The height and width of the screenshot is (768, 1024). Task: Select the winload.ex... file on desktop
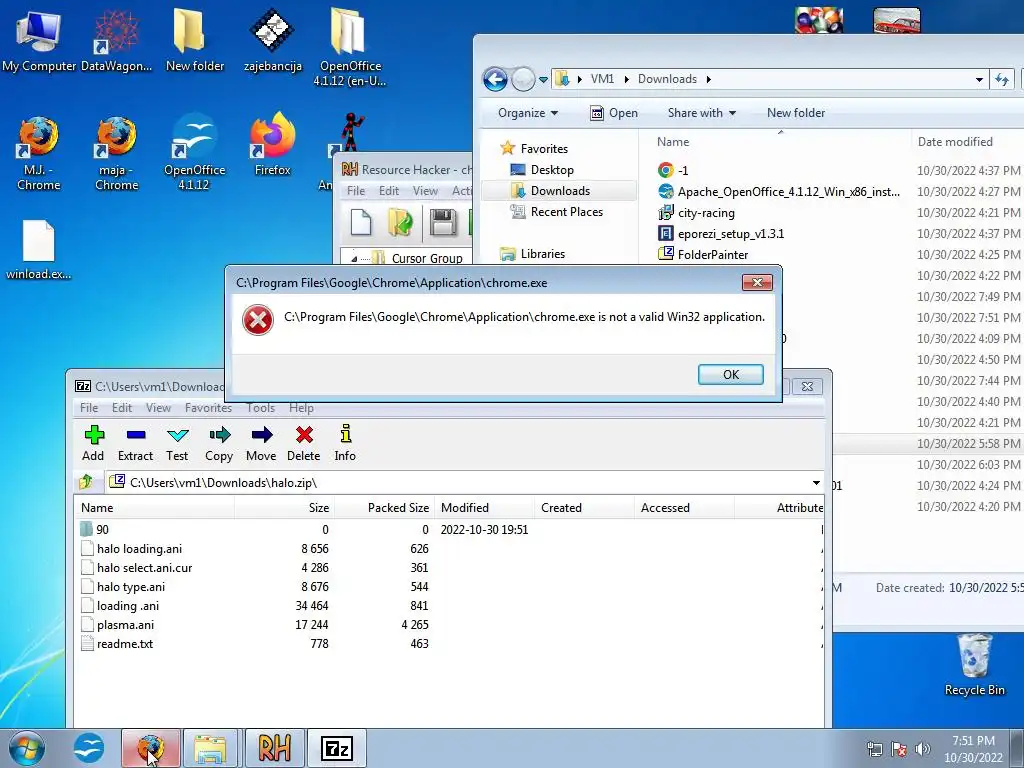click(39, 250)
